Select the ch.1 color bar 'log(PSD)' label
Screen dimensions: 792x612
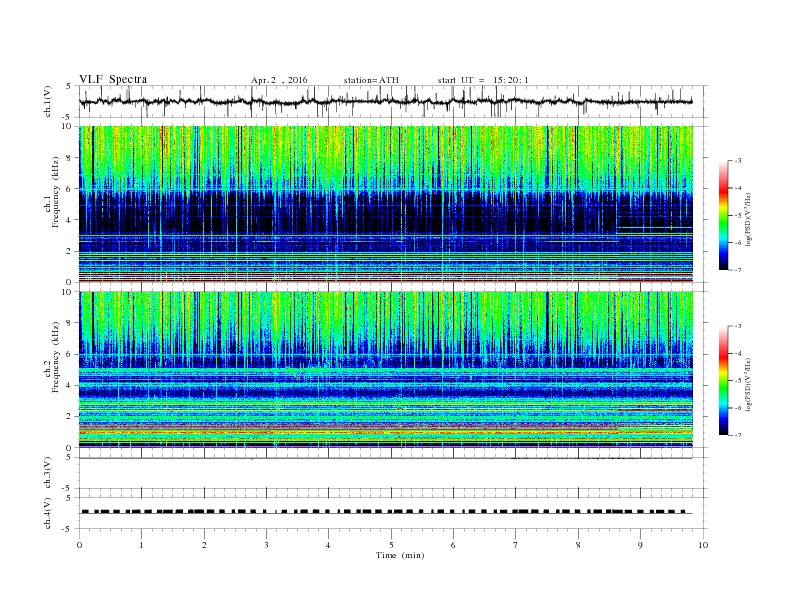748,218
